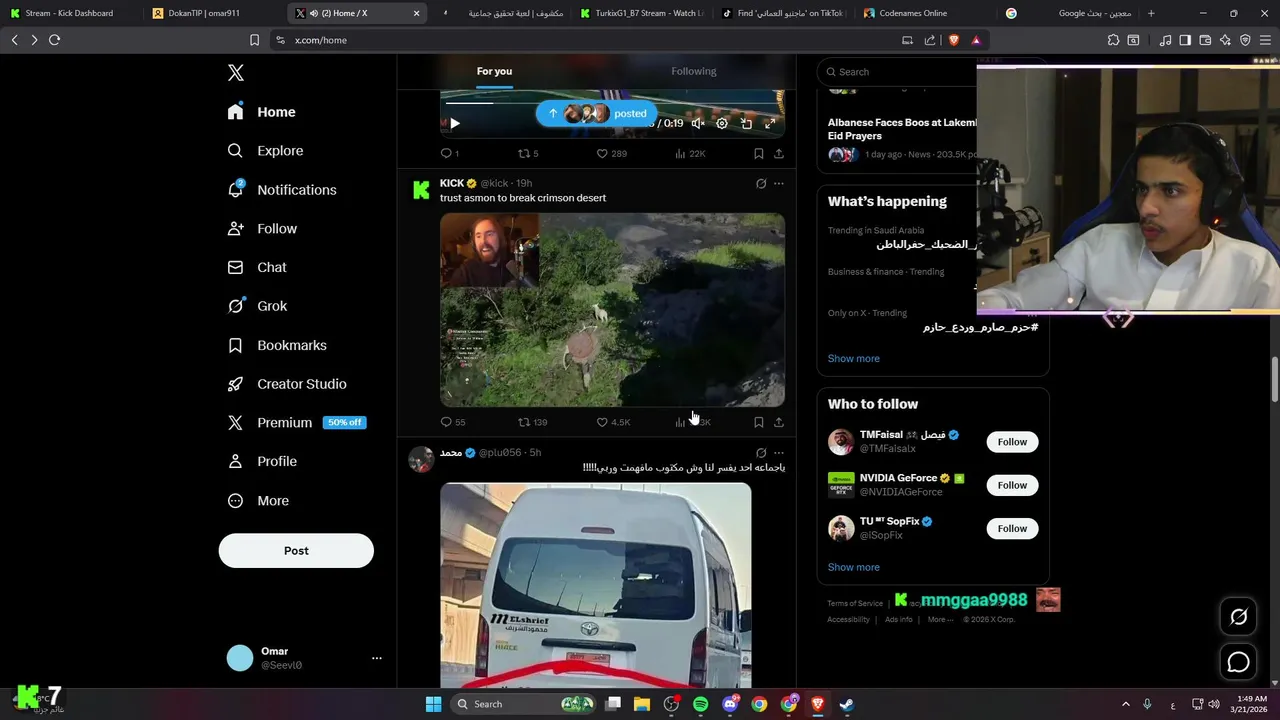Viewport: 1280px width, 720px height.
Task: Open Profile in the sidebar
Action: click(263, 462)
